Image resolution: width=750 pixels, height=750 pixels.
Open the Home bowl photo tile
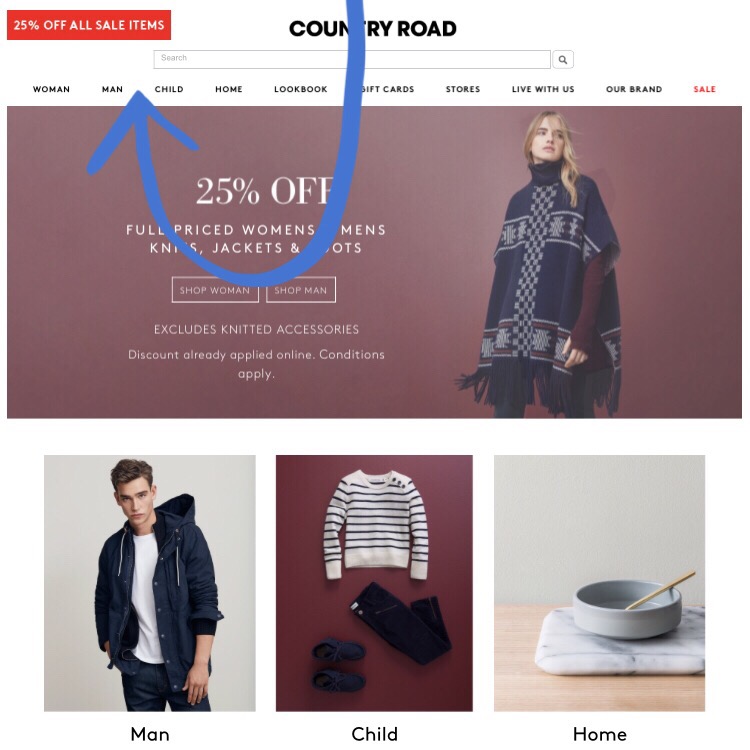click(599, 583)
